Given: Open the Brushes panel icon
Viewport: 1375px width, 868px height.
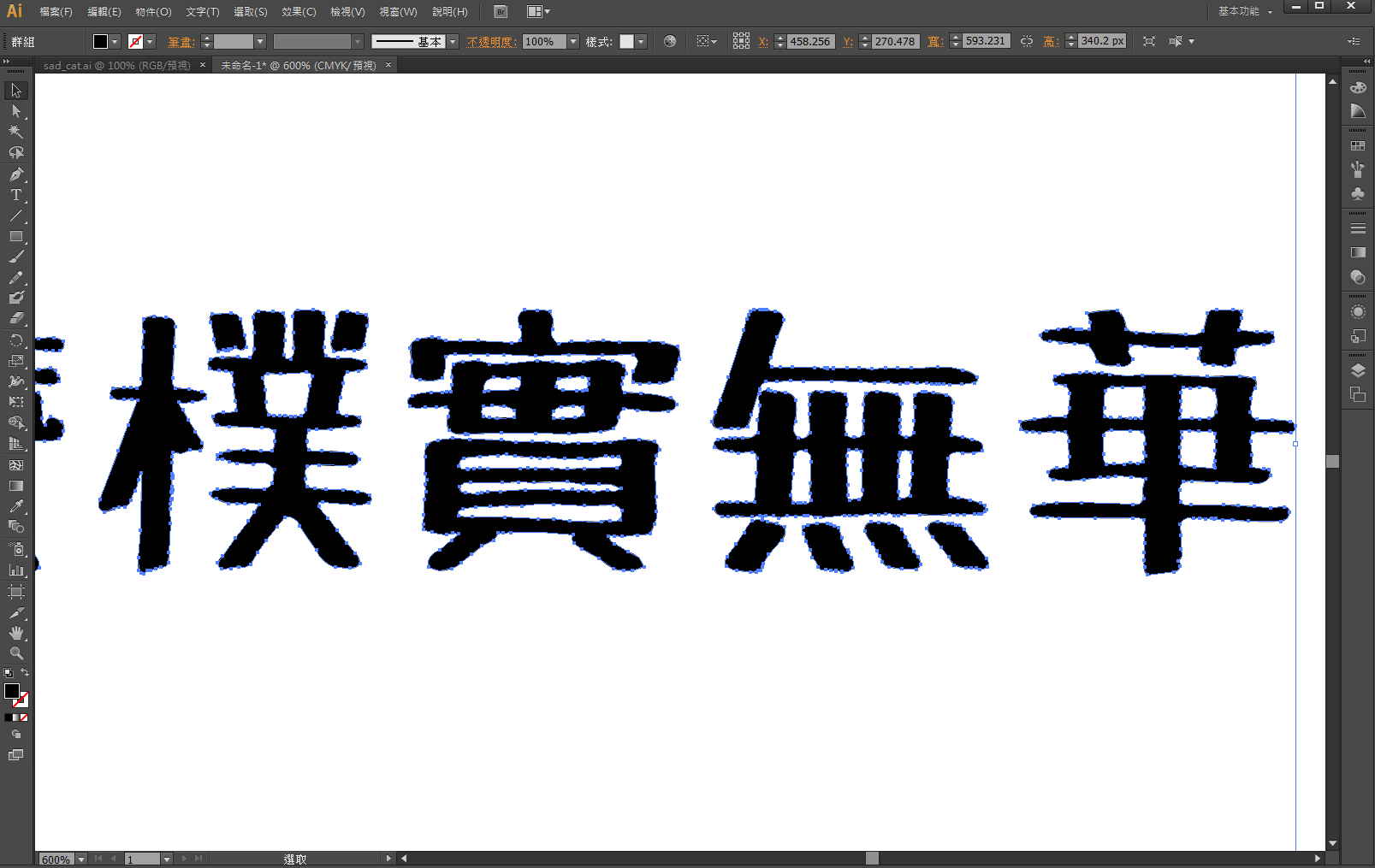Looking at the screenshot, I should [x=1358, y=169].
